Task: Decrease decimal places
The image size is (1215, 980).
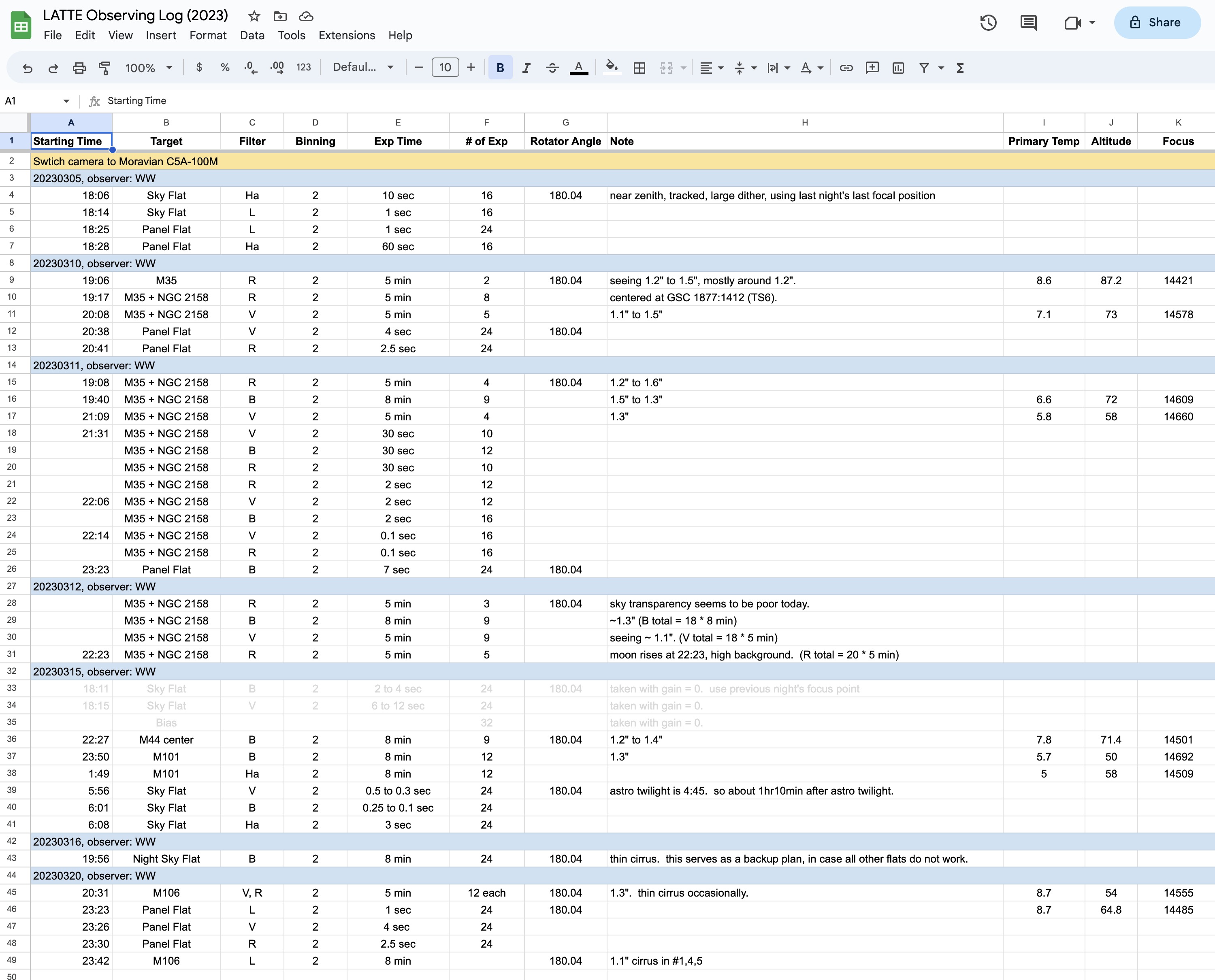Action: tap(251, 67)
